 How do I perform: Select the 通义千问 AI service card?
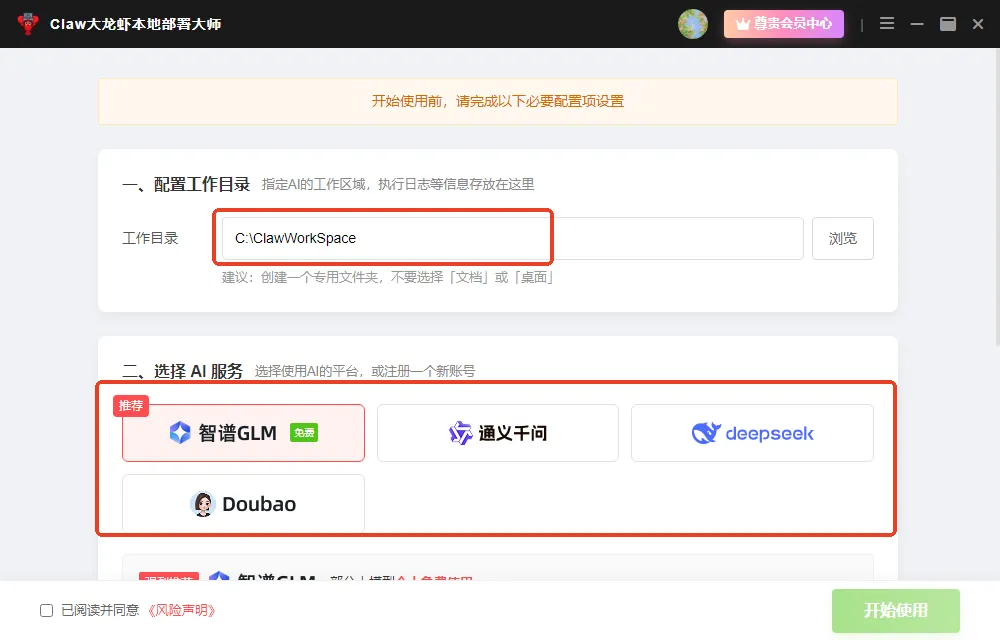tap(497, 433)
